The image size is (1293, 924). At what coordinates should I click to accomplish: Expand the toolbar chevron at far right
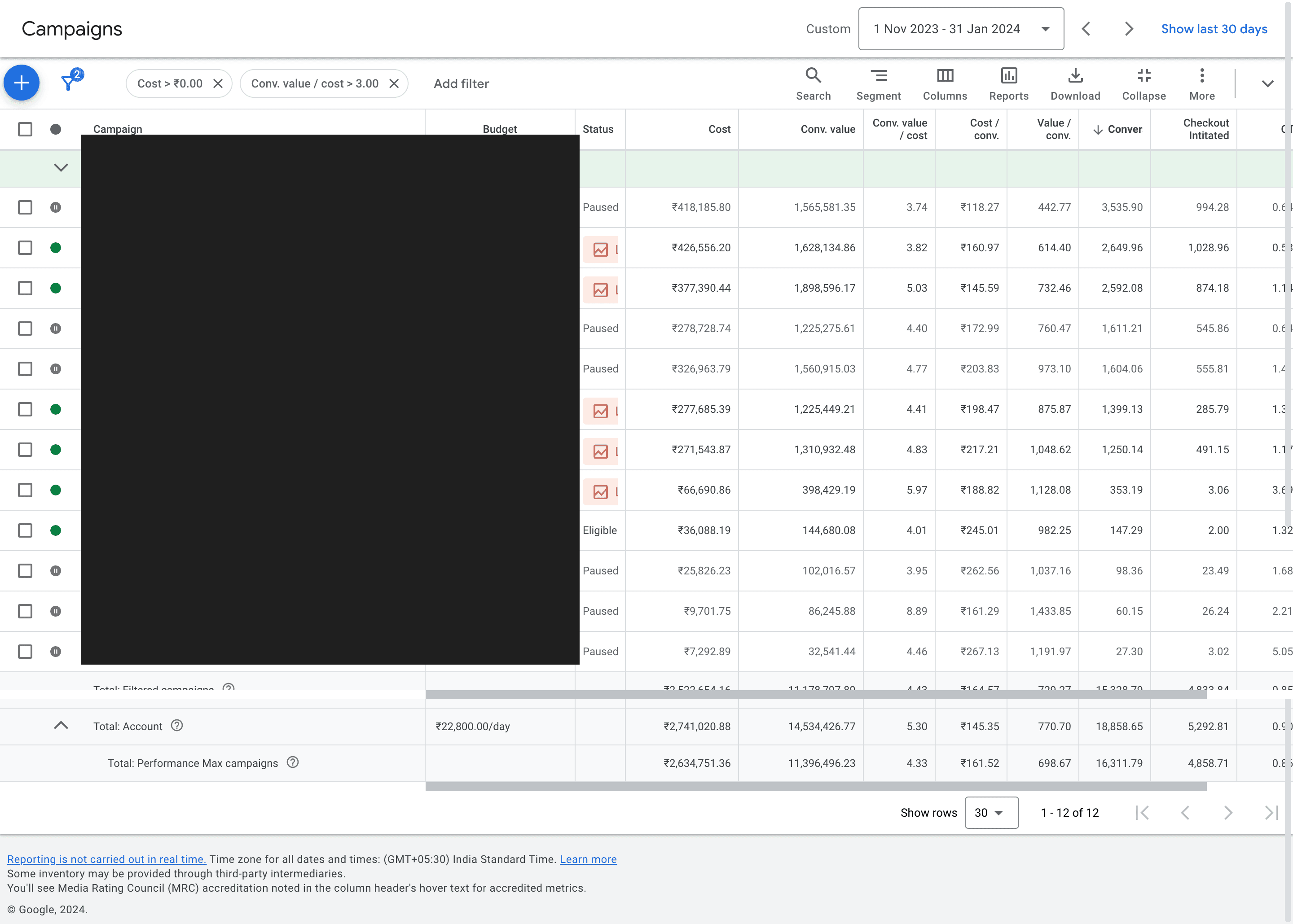(1267, 83)
